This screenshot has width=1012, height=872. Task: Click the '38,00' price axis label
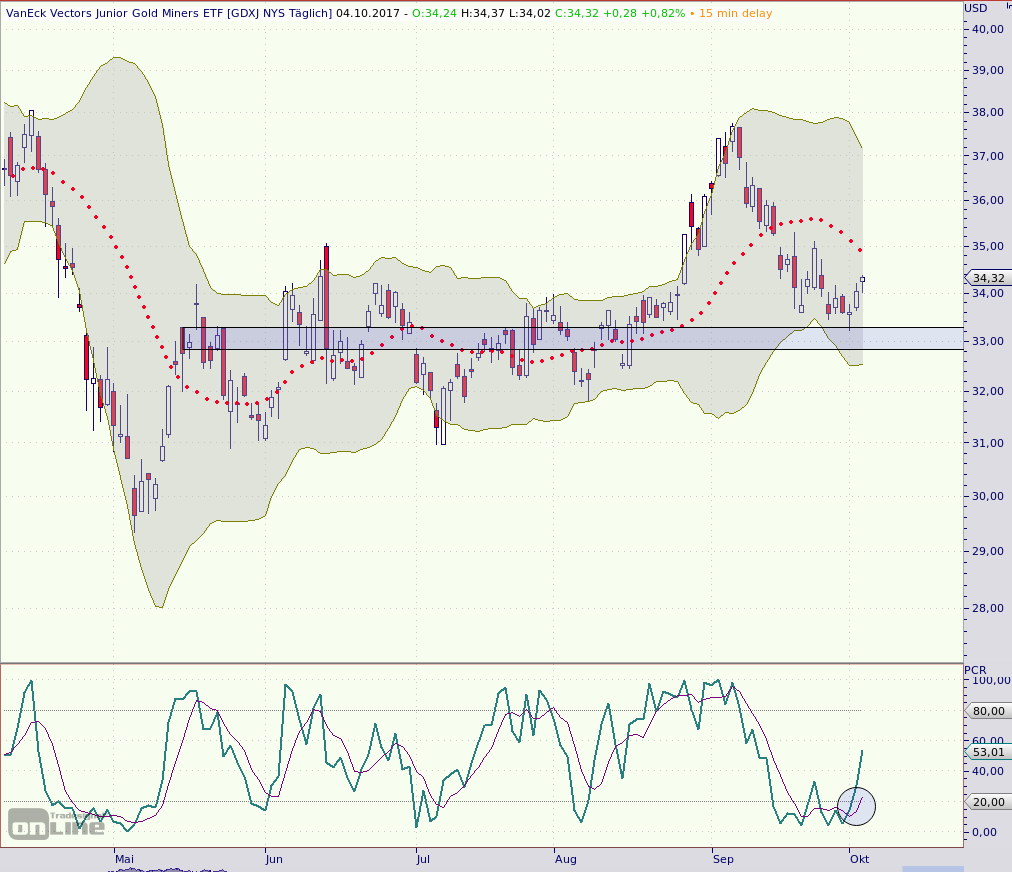(987, 112)
